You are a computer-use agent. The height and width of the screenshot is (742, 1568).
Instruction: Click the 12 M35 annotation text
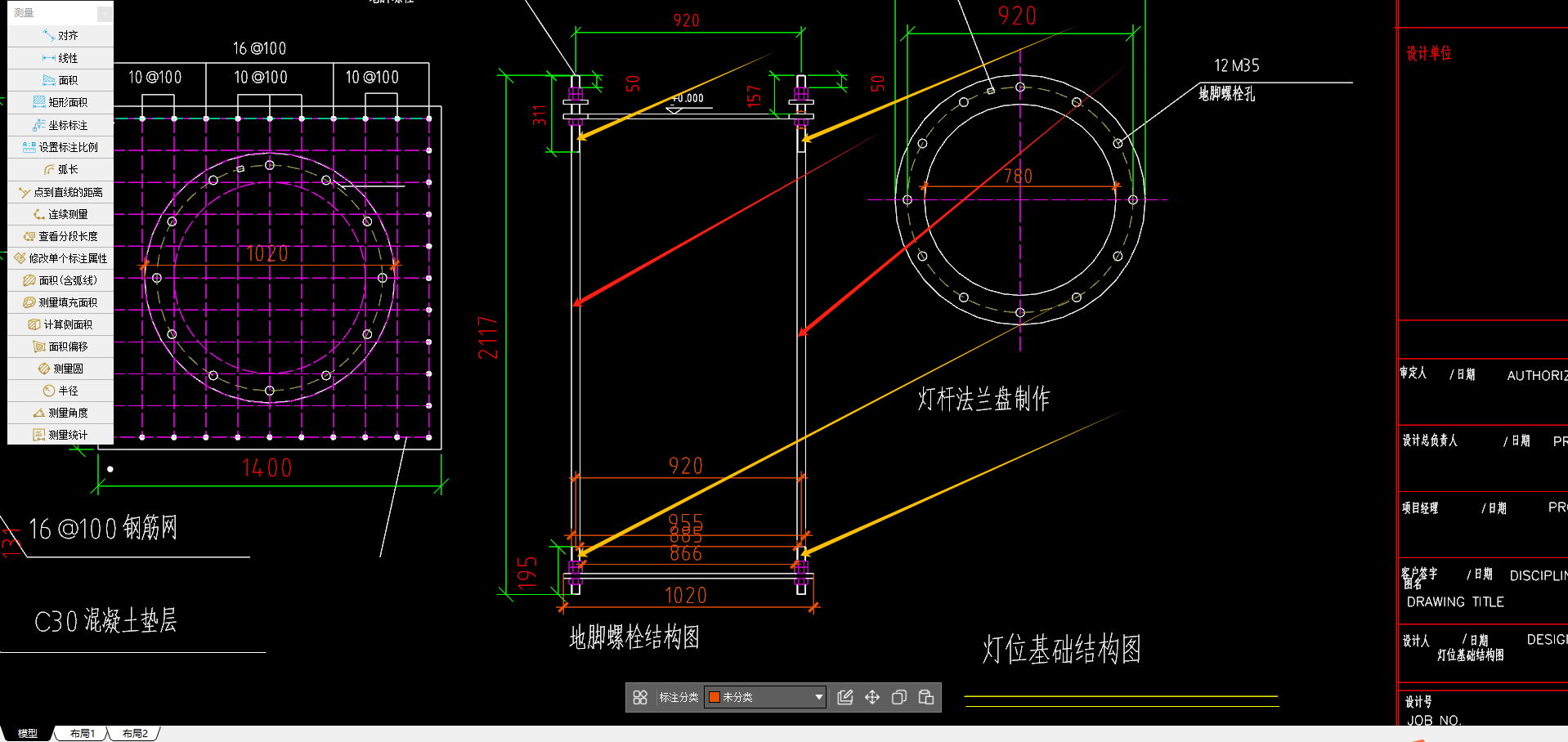point(1236,65)
